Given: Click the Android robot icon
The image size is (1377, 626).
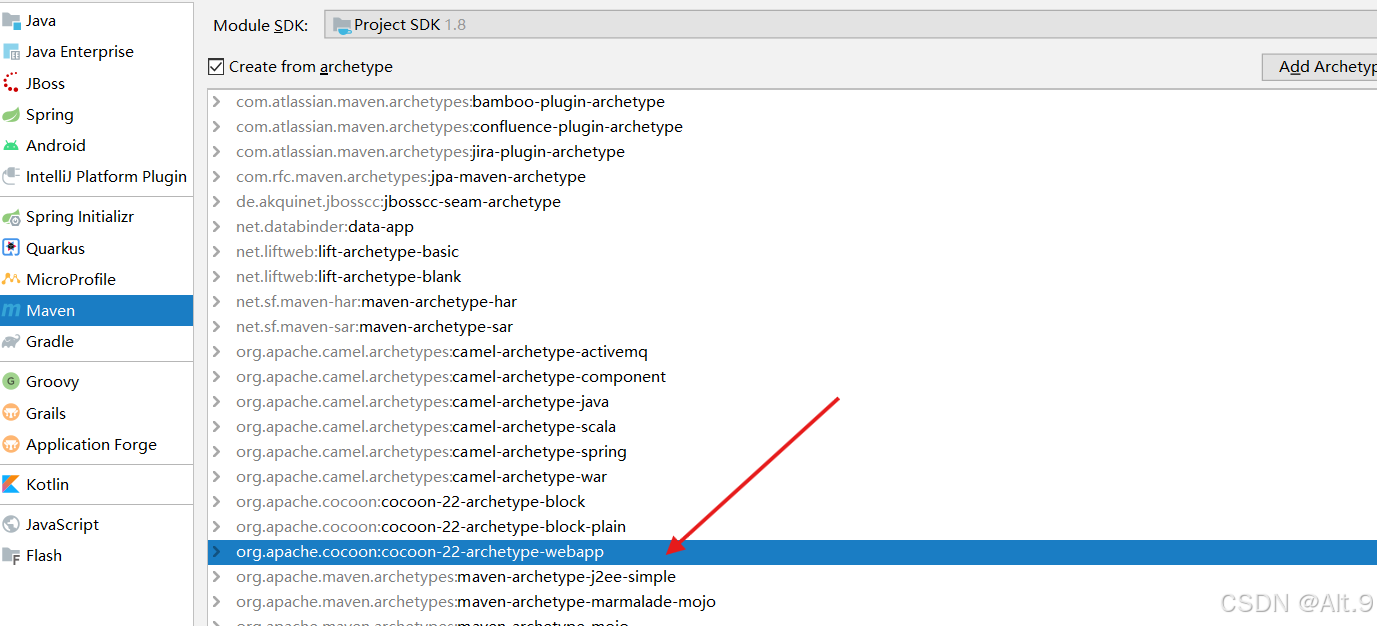Looking at the screenshot, I should pyautogui.click(x=11, y=146).
